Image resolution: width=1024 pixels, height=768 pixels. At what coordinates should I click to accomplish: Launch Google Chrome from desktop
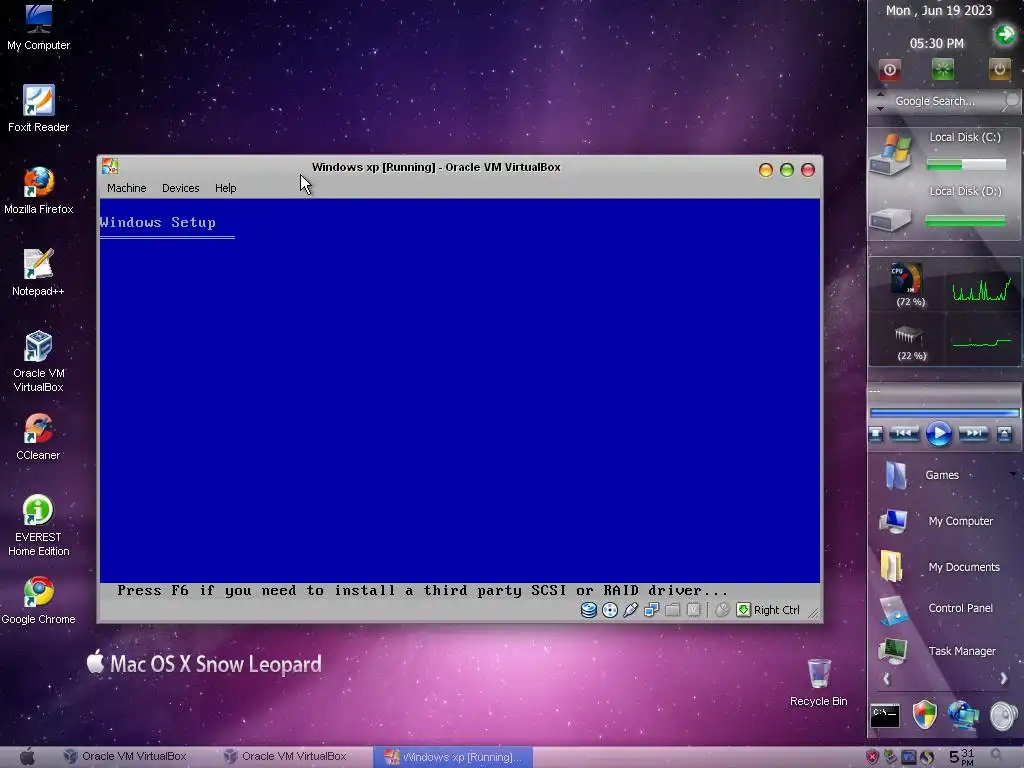click(39, 601)
